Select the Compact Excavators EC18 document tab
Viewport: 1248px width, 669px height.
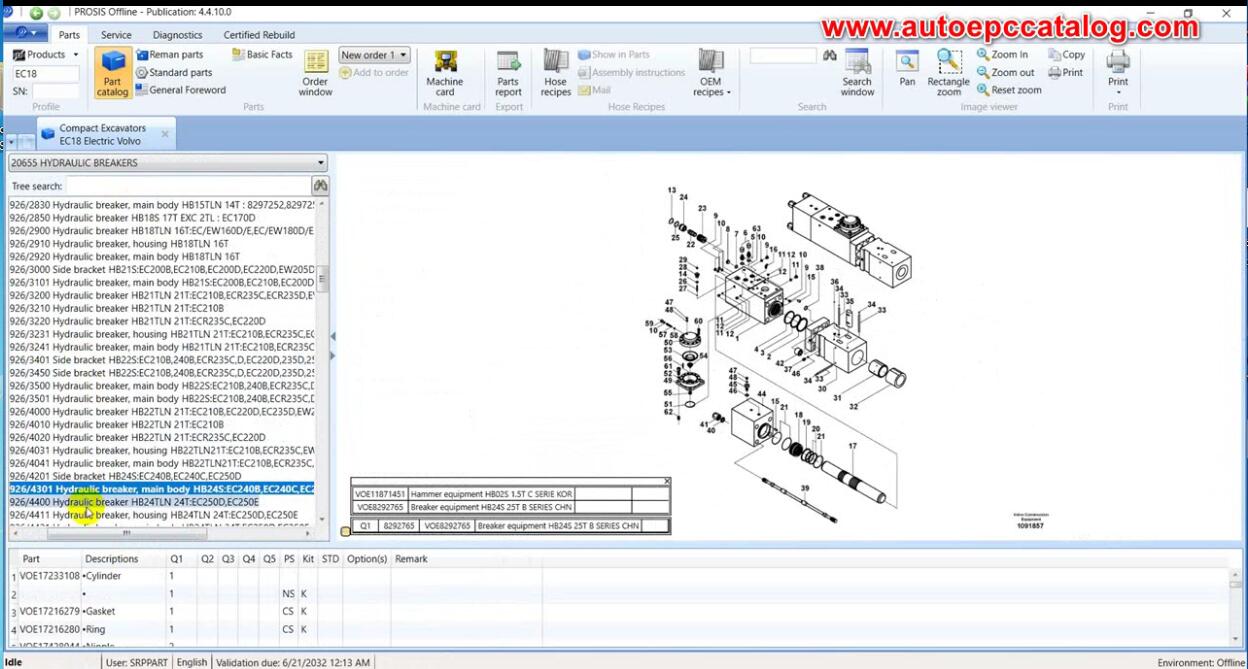(104, 134)
